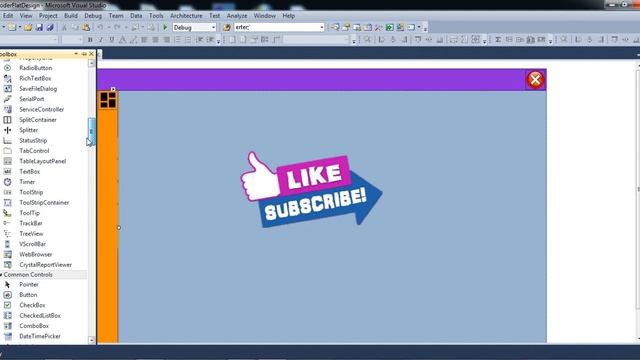
Task: Open Find in Files toolbar icon
Action: (x=227, y=27)
